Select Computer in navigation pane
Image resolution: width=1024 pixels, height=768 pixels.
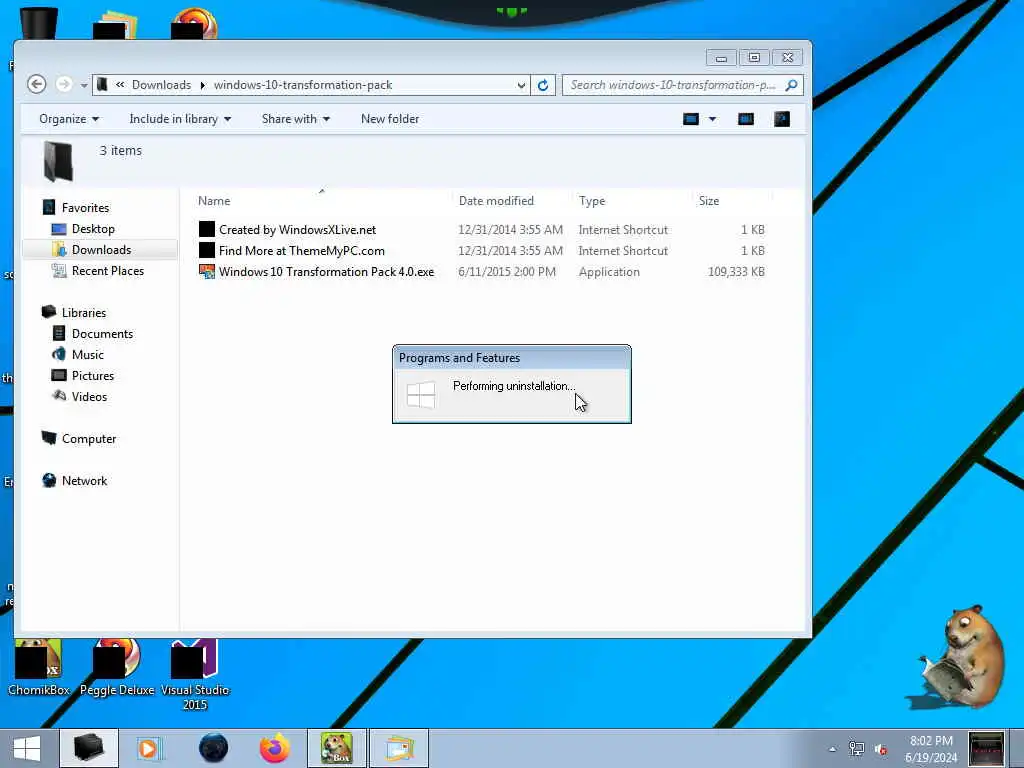tap(89, 439)
